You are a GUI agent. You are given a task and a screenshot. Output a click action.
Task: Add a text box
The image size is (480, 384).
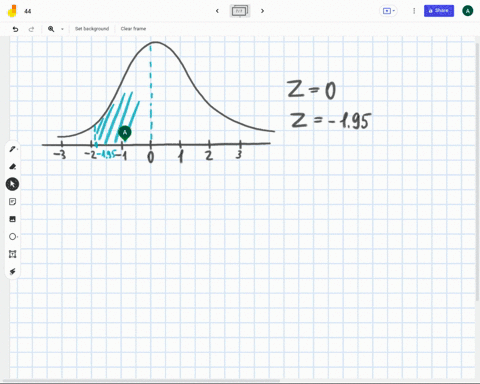pyautogui.click(x=12, y=254)
